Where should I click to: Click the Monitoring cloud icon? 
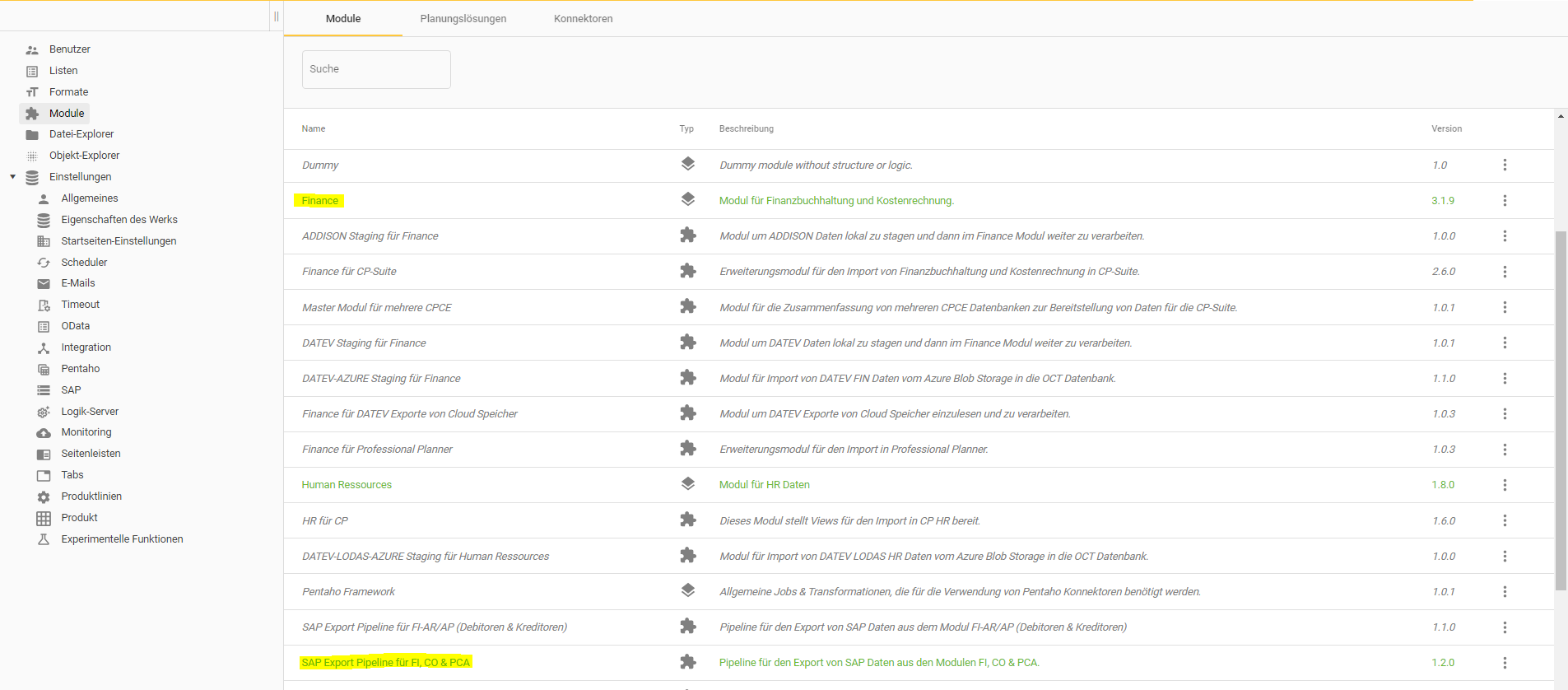pos(44,433)
